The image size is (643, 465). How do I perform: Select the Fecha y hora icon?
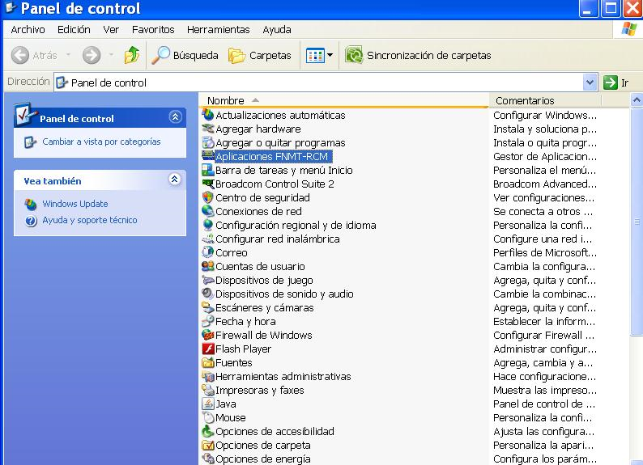pos(208,321)
